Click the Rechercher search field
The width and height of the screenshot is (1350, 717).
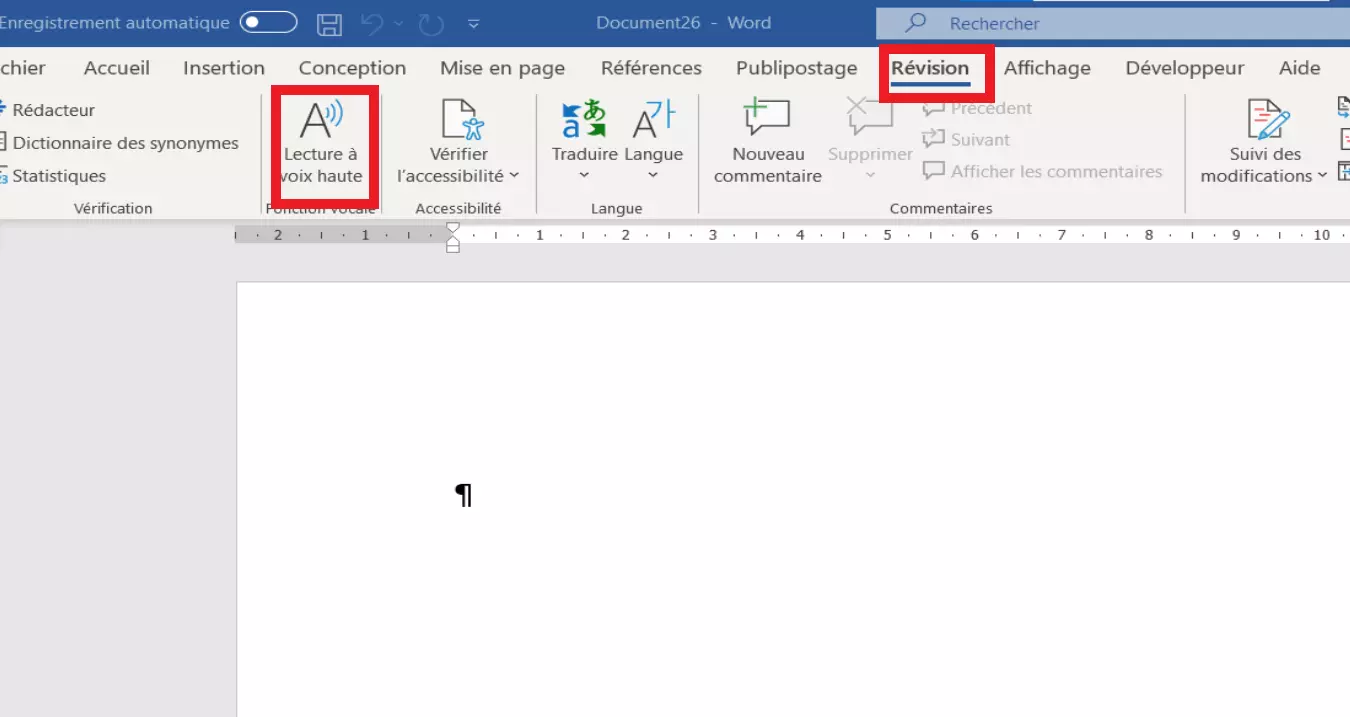tap(1113, 23)
